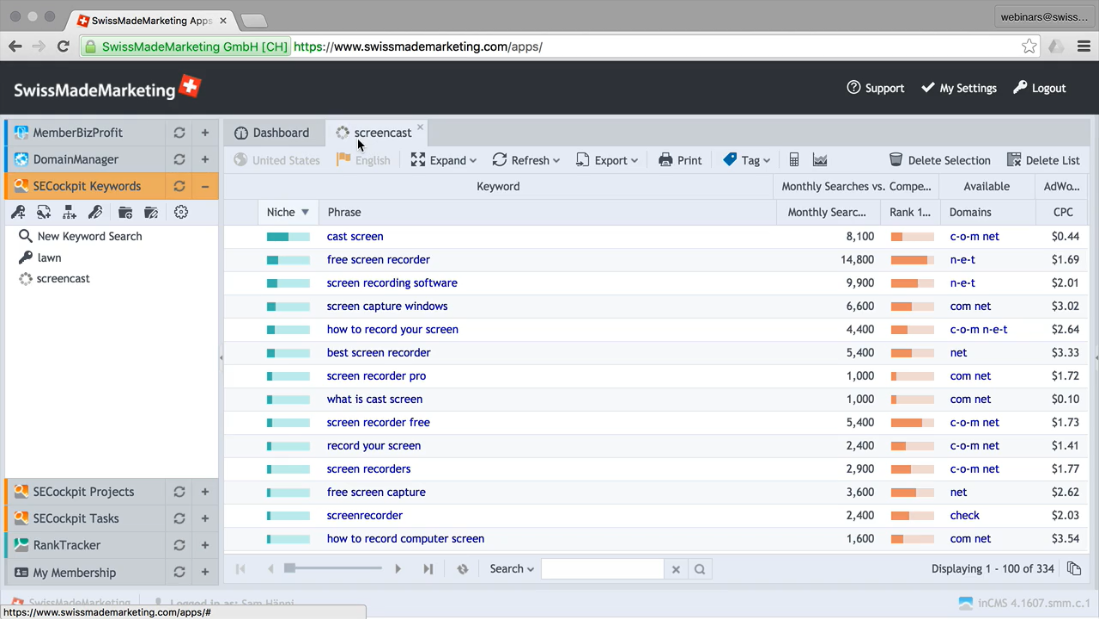Viewport: 1099px width, 619px height.
Task: Collapse the SECockpit Keywords section
Action: pyautogui.click(x=205, y=186)
